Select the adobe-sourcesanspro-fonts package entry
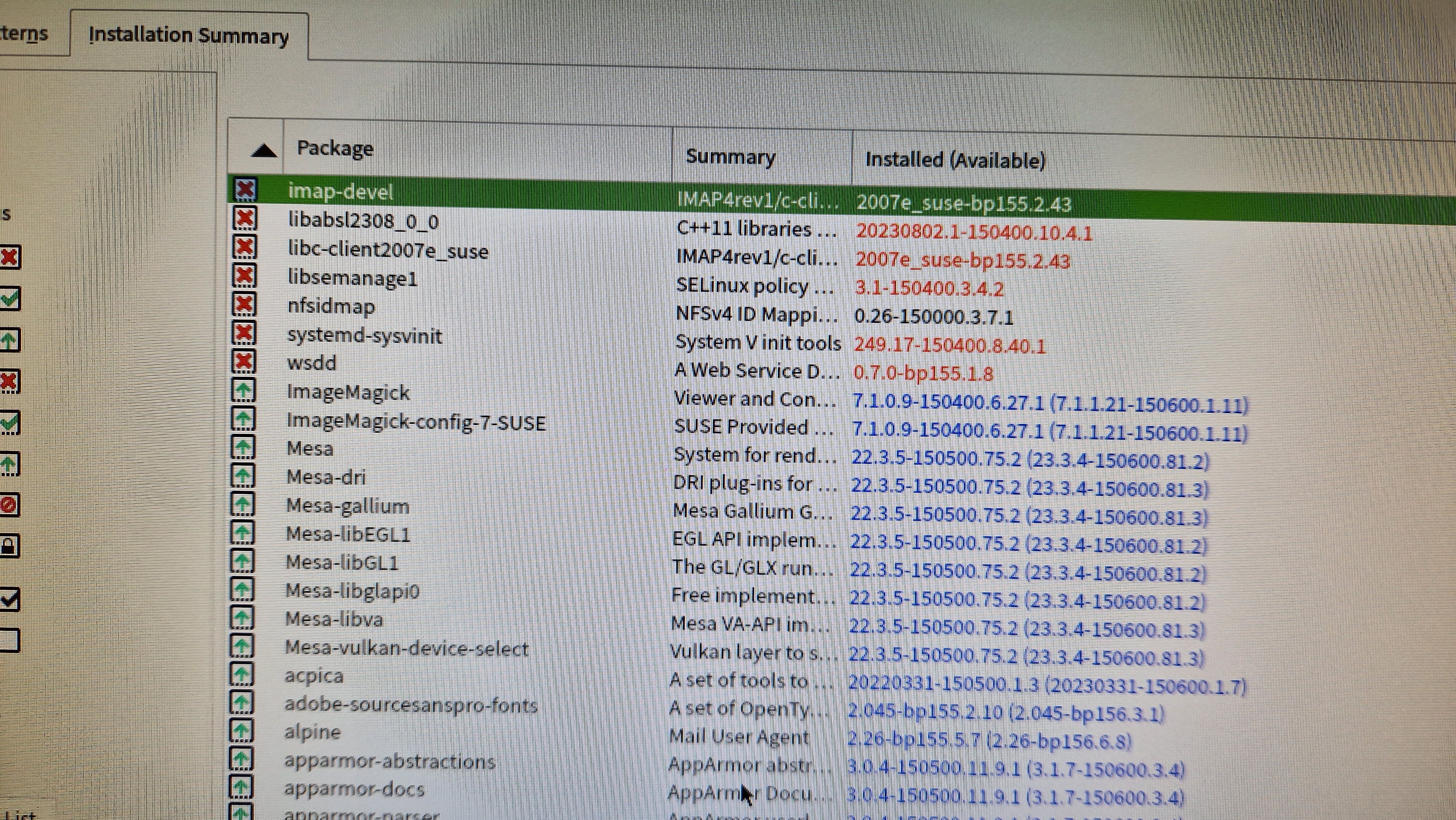The height and width of the screenshot is (820, 1456). (x=410, y=705)
